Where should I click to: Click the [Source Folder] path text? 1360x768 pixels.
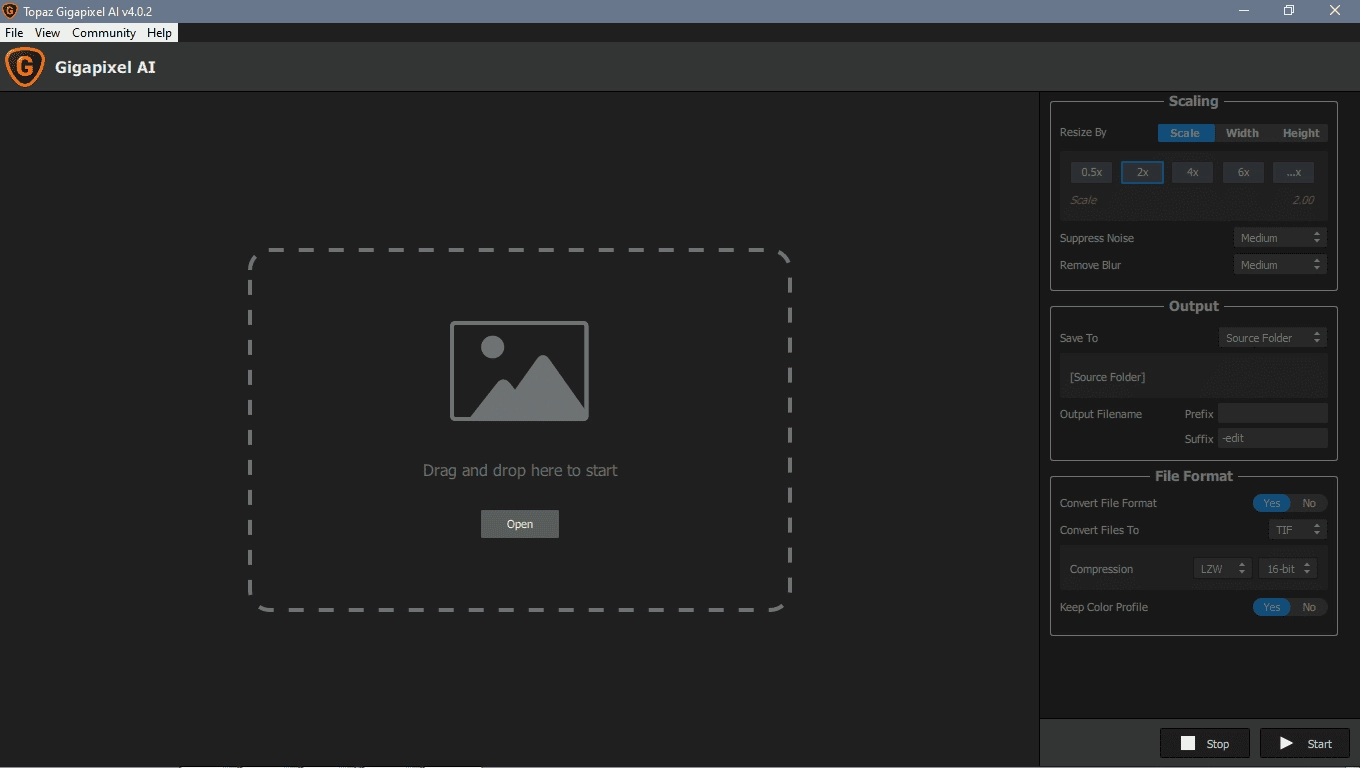point(1108,377)
